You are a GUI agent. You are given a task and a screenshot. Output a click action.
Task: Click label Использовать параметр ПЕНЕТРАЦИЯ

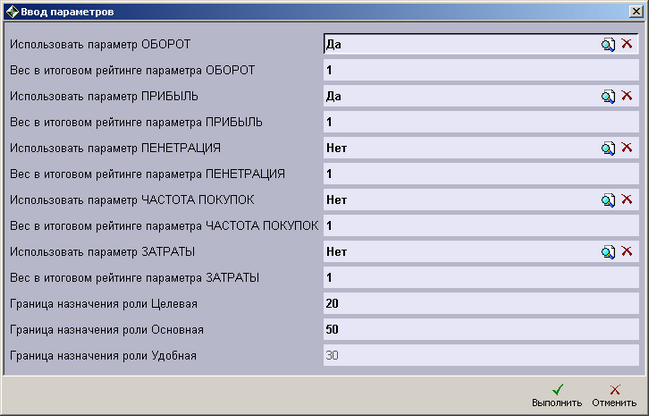click(x=115, y=148)
